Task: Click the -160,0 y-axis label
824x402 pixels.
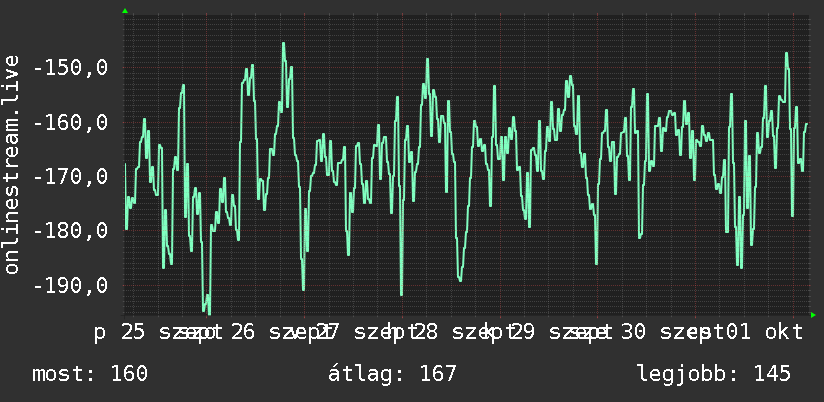Action: click(x=70, y=123)
